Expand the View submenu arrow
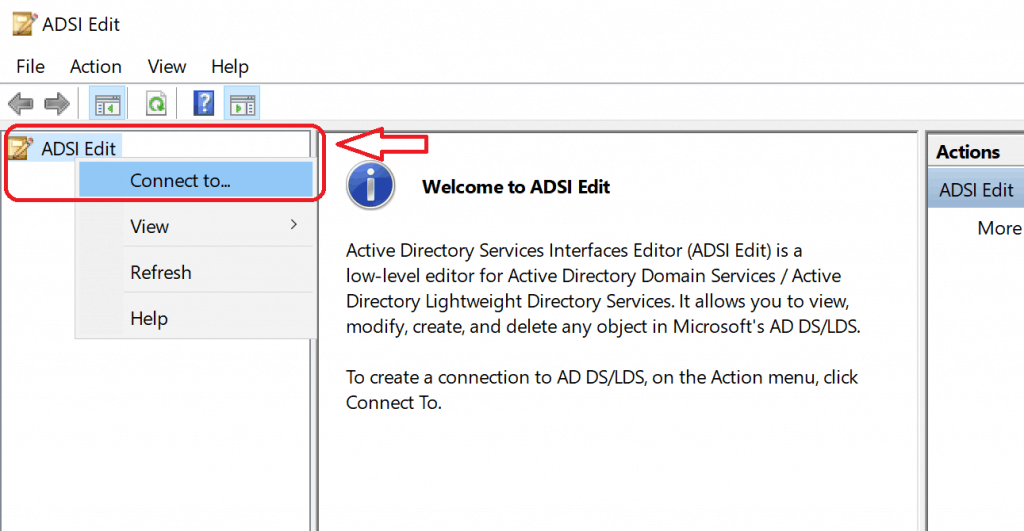 (x=294, y=225)
